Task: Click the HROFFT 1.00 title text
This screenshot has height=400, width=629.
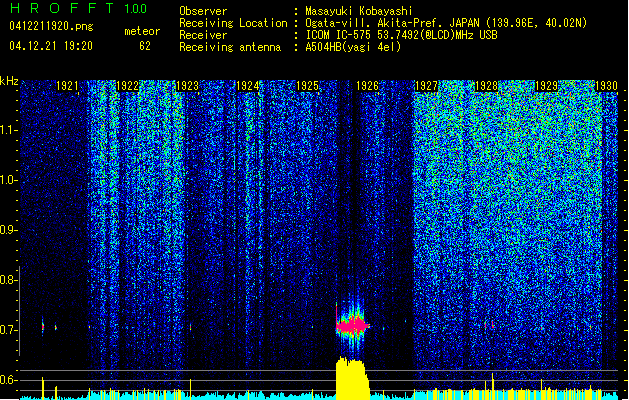Action: coord(78,8)
